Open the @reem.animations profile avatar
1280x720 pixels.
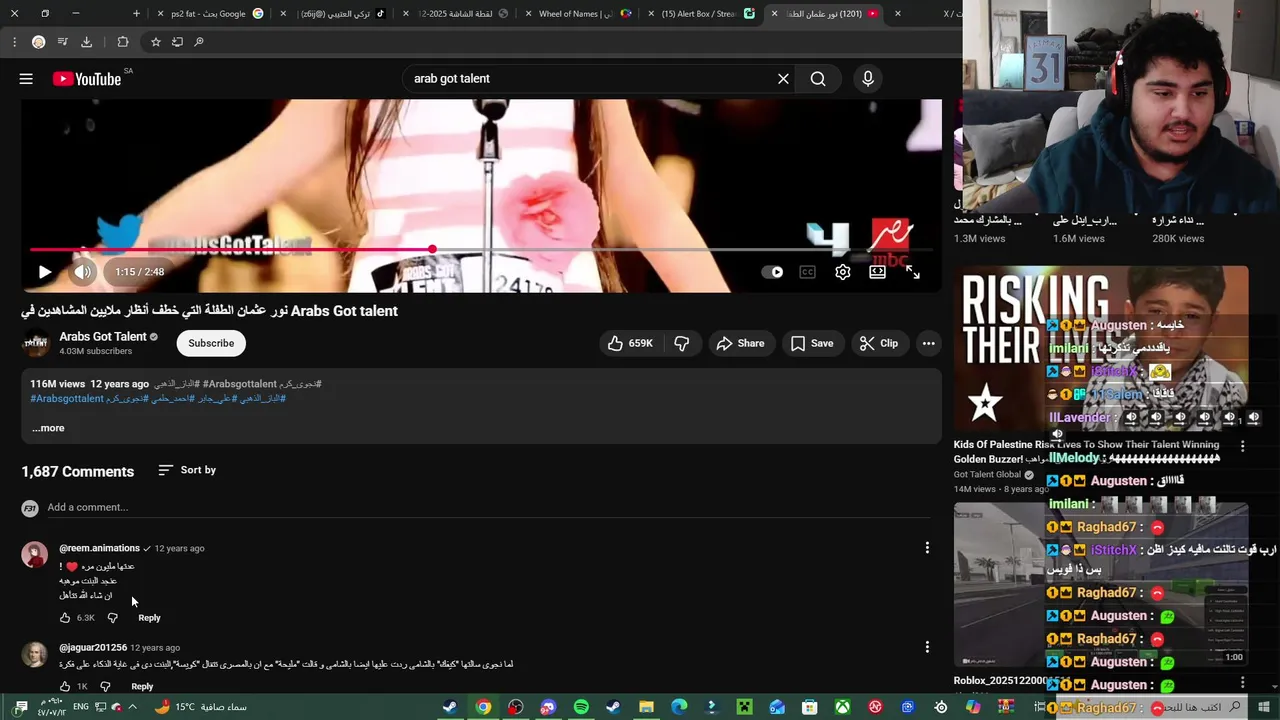click(35, 555)
